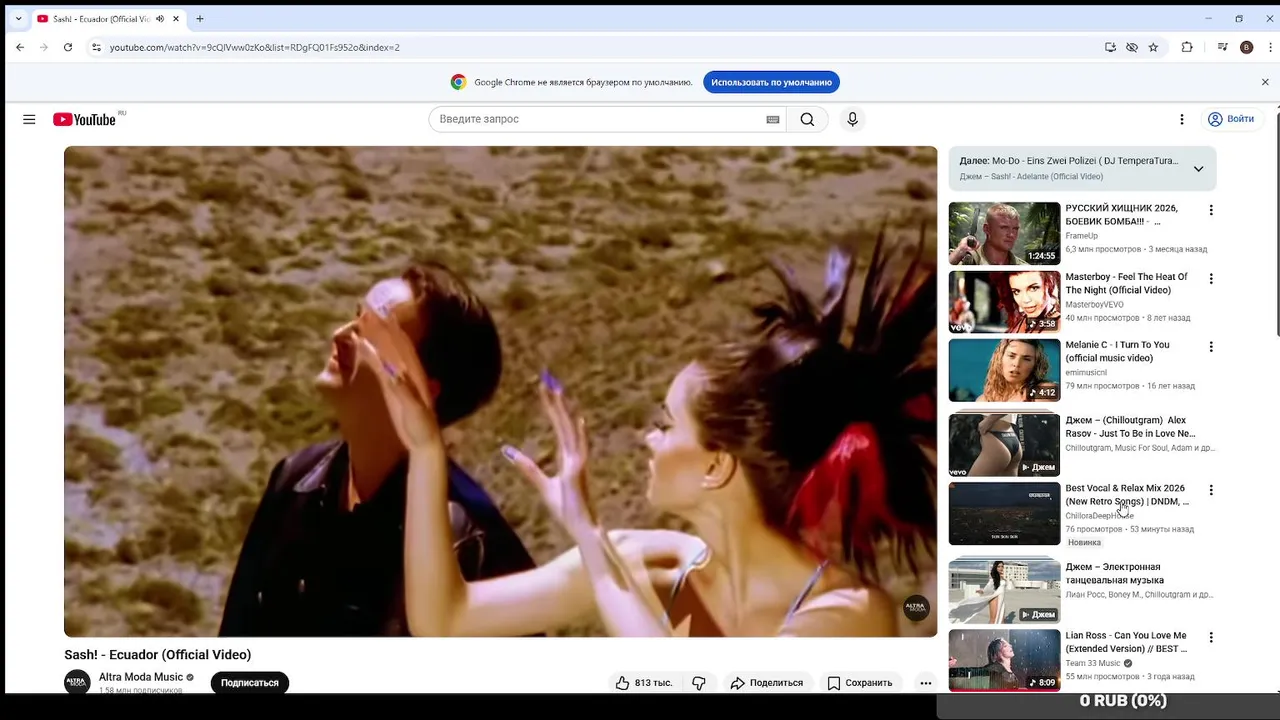This screenshot has width=1280, height=720.
Task: Open Masterboy Feel The Heat thumbnail
Action: [x=1004, y=302]
